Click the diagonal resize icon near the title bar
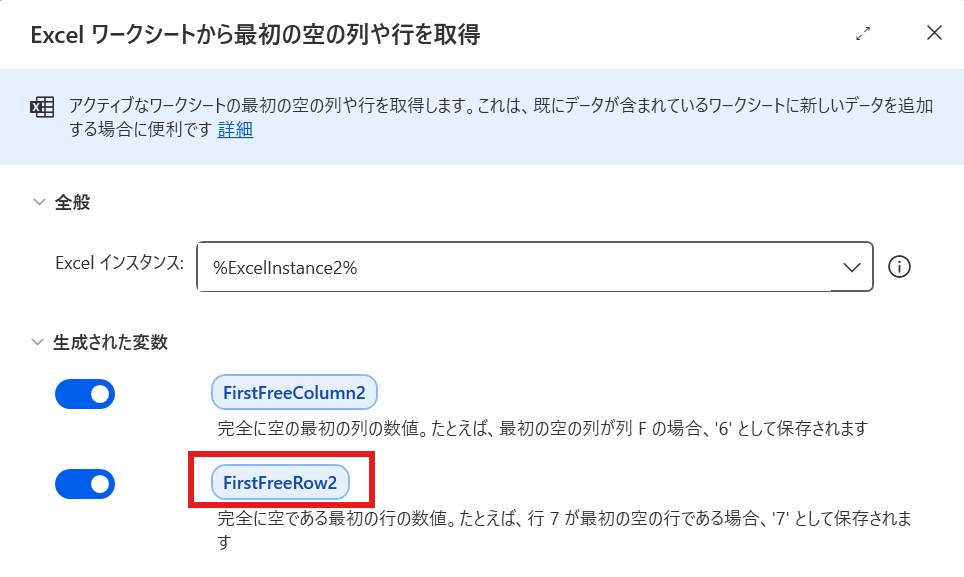The width and height of the screenshot is (964, 577). tap(862, 33)
